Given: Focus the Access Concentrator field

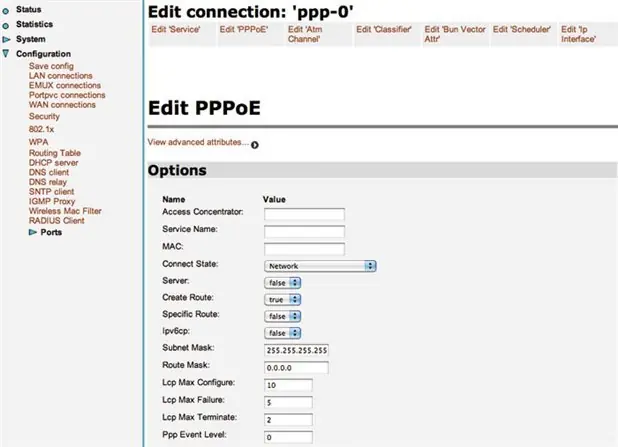Looking at the screenshot, I should tap(304, 214).
